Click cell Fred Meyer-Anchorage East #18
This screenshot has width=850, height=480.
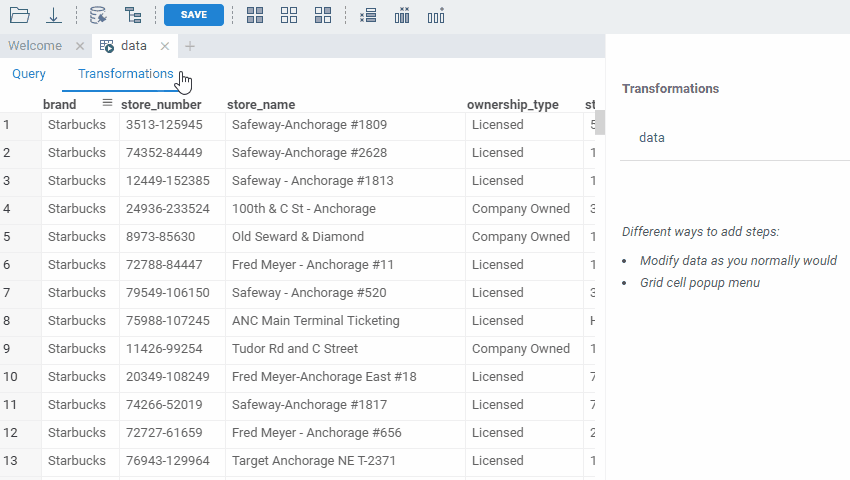click(345, 377)
